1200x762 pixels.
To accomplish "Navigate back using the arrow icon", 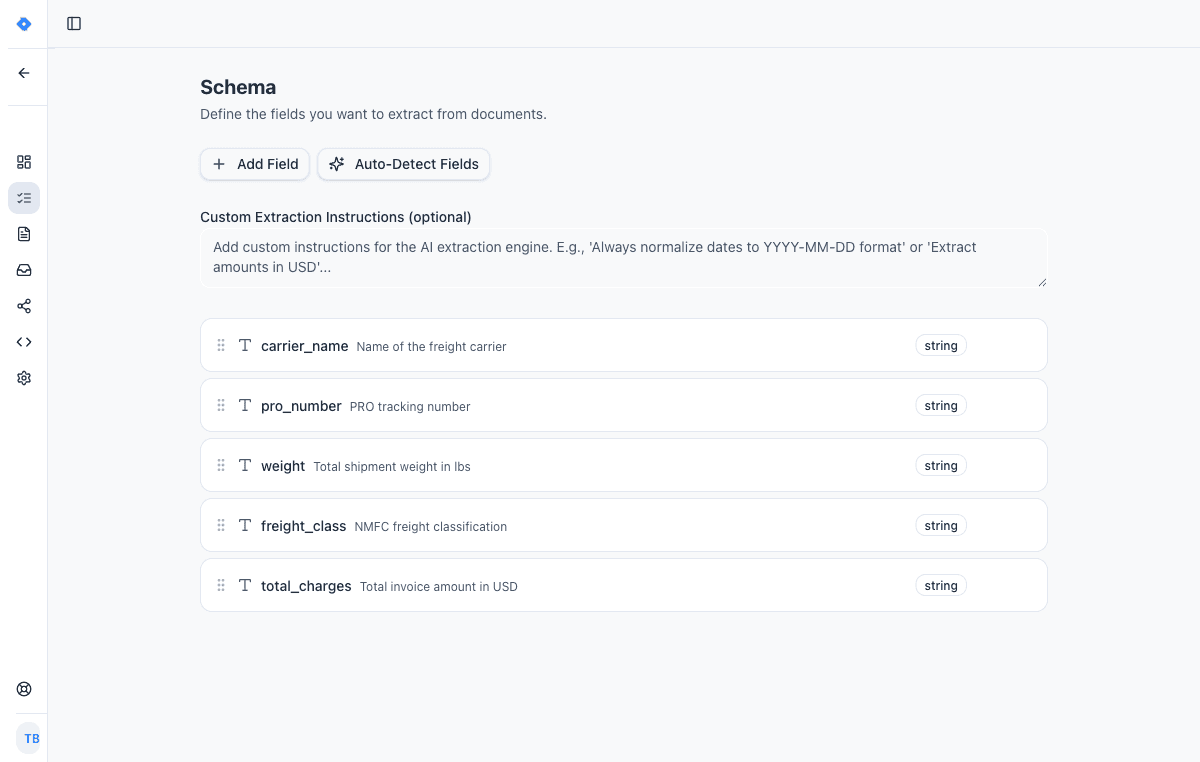I will click(x=24, y=72).
